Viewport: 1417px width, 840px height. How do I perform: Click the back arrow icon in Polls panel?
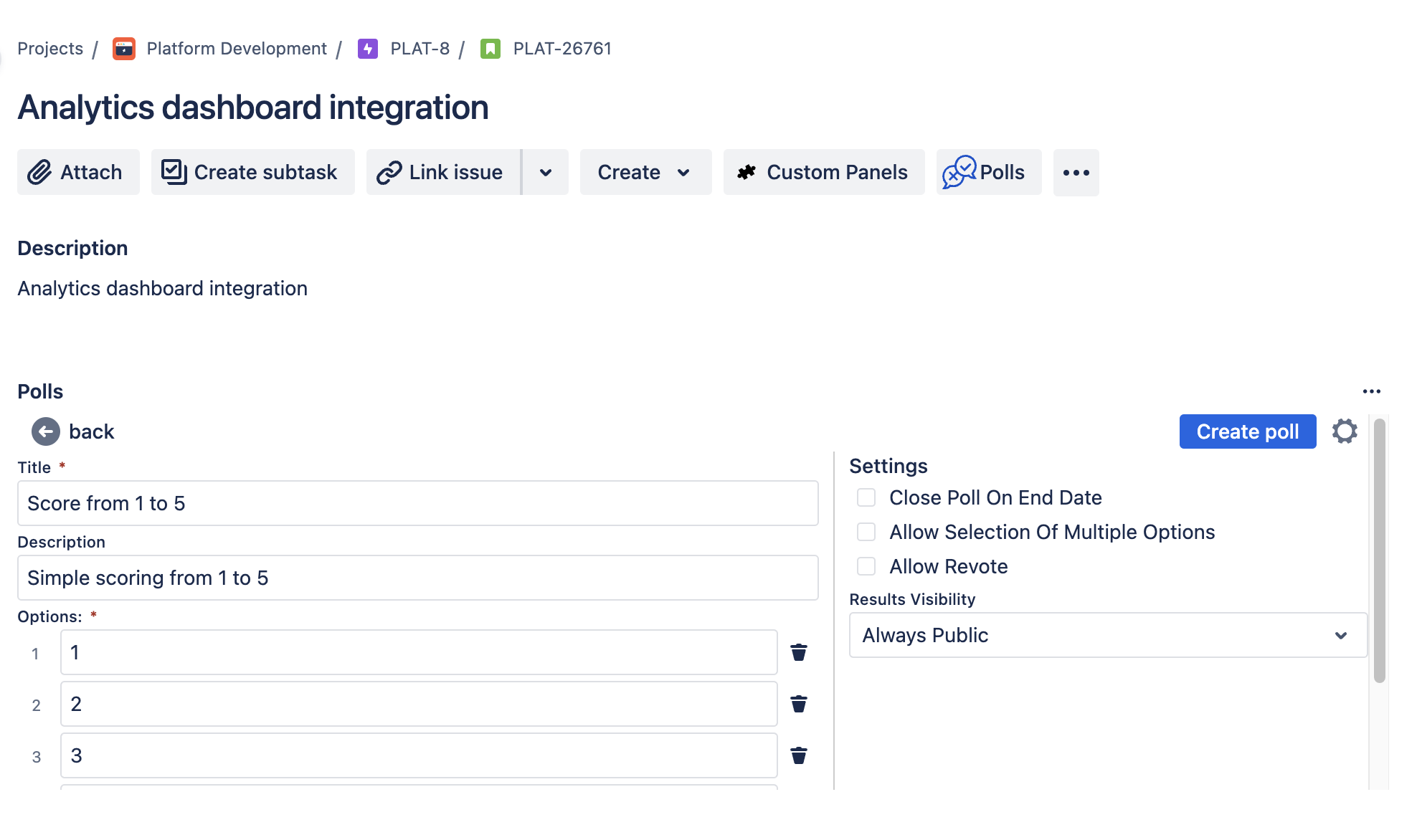[44, 431]
